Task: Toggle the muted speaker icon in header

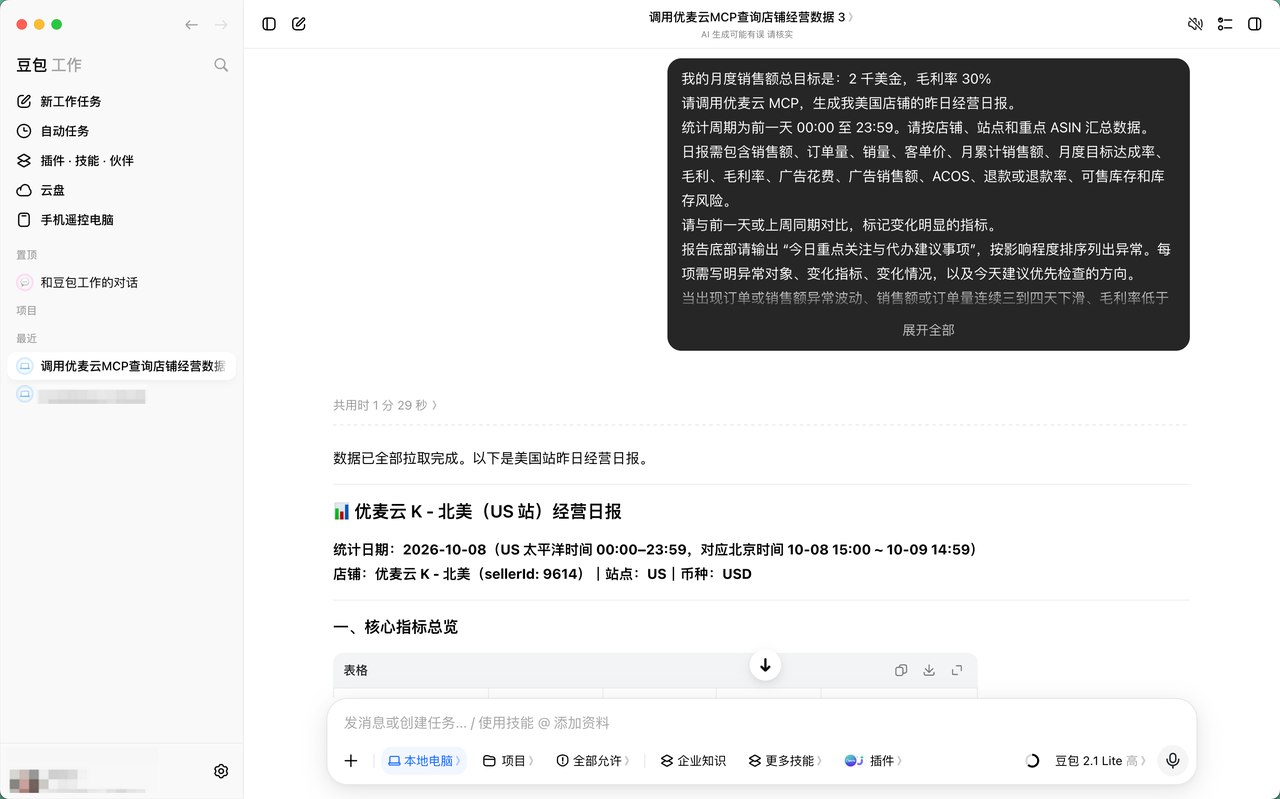Action: [x=1195, y=24]
